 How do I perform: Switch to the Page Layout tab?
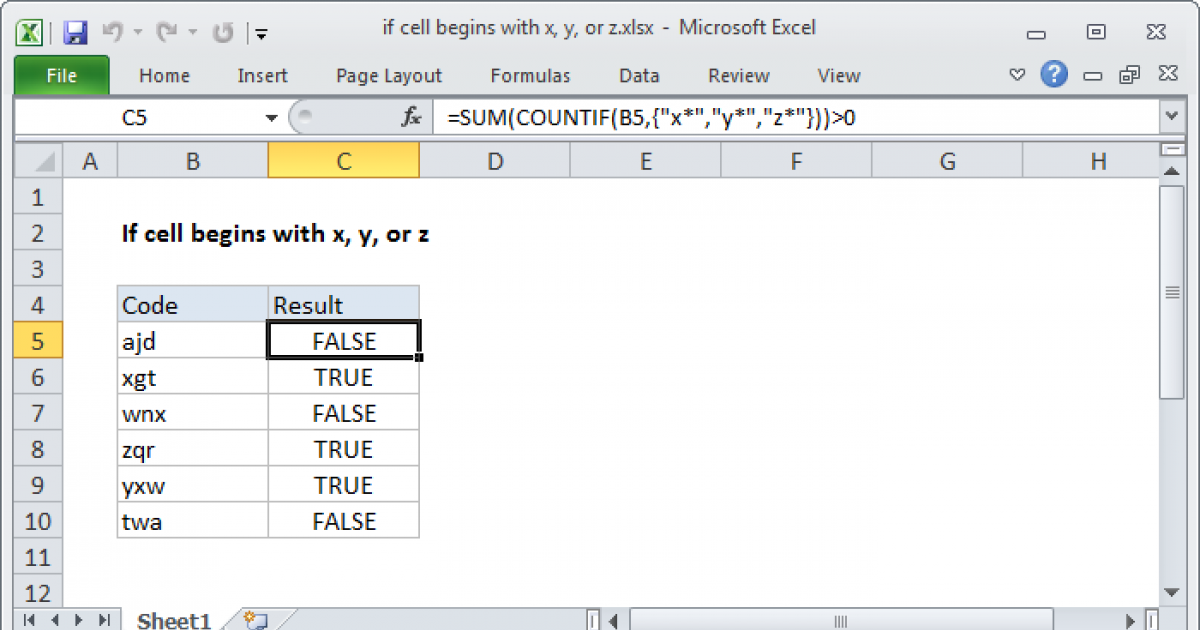(x=388, y=76)
